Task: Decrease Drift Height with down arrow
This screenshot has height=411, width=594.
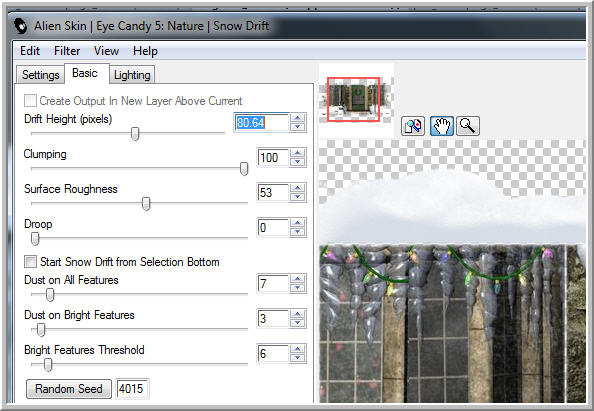Action: pyautogui.click(x=298, y=127)
